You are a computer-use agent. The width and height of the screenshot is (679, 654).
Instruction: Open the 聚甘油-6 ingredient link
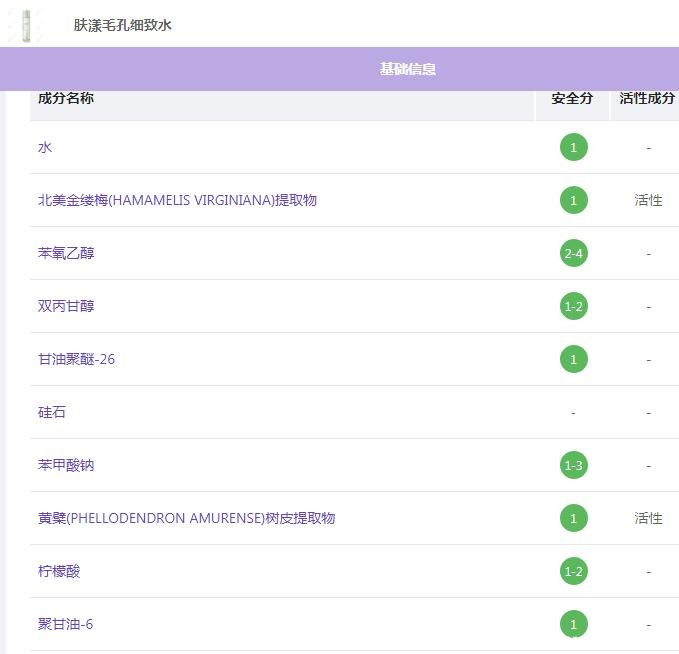point(65,624)
